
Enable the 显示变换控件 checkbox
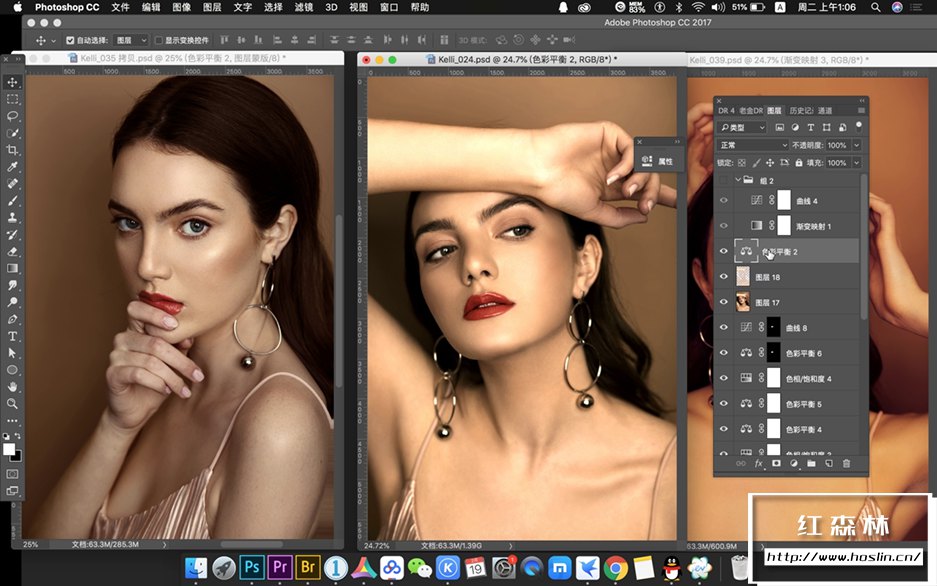(159, 40)
